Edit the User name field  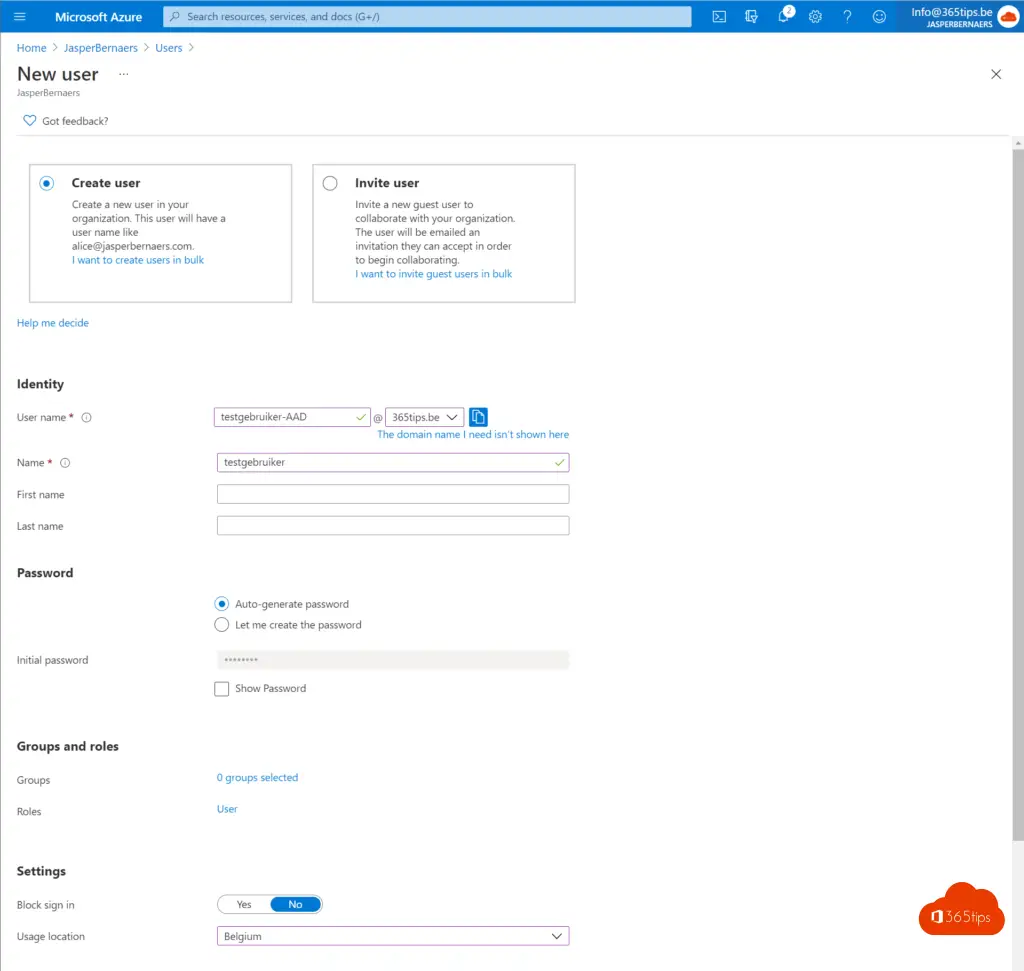[292, 417]
